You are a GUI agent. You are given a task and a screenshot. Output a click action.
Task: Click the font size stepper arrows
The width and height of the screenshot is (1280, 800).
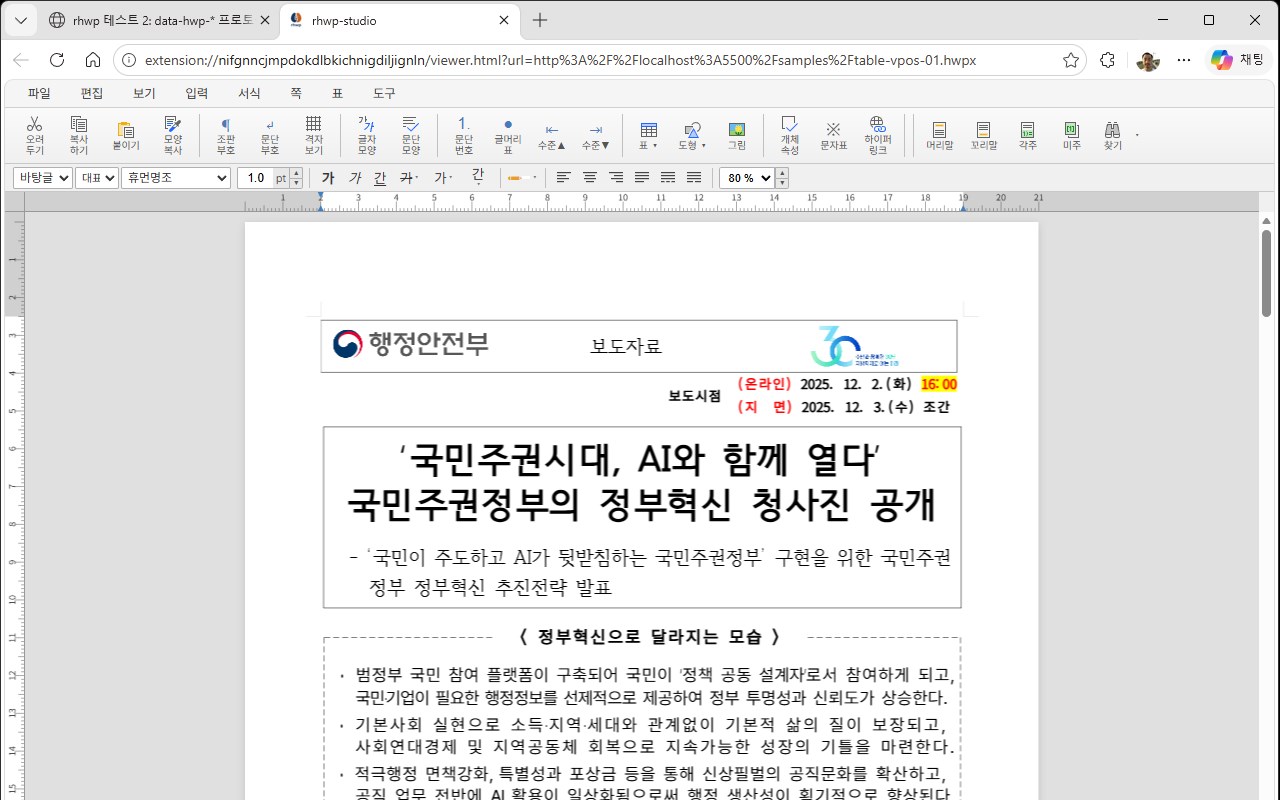pyautogui.click(x=296, y=178)
